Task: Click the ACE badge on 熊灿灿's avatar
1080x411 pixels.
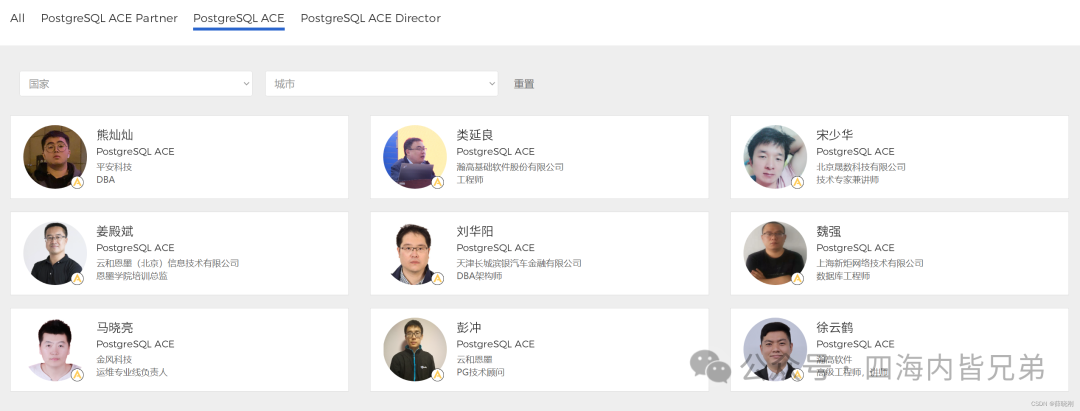Action: click(x=77, y=182)
